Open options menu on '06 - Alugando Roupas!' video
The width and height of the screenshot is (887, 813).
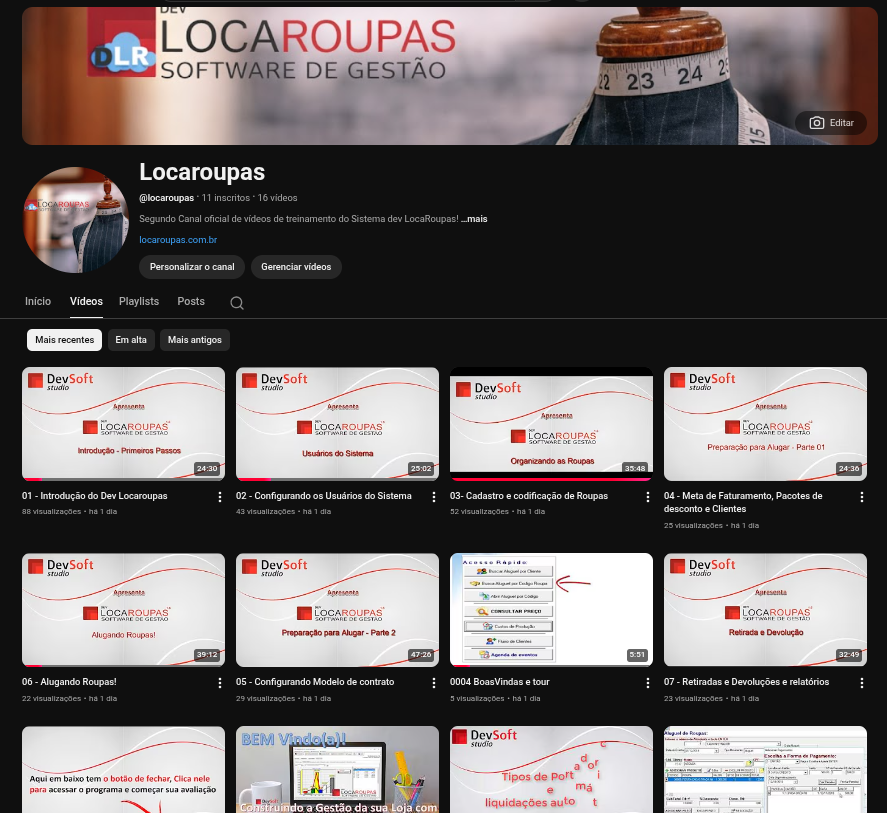pyautogui.click(x=219, y=683)
